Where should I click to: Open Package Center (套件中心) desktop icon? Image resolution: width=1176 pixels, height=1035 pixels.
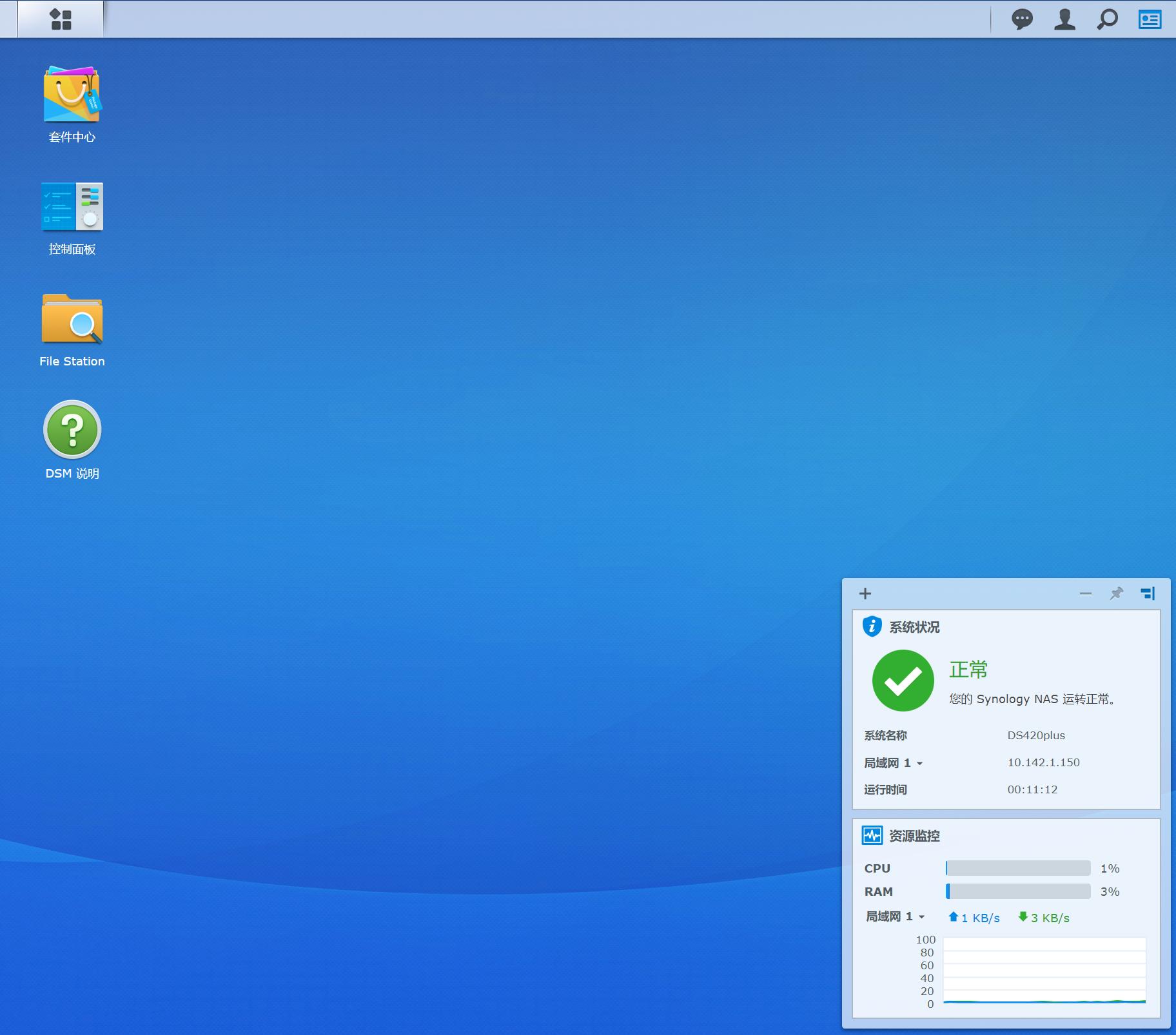coord(72,95)
